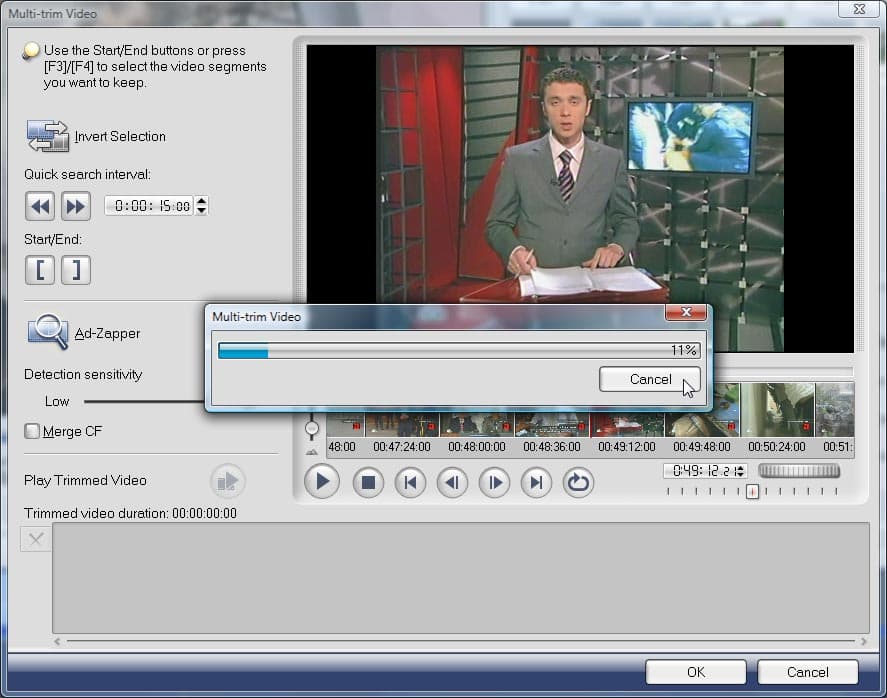This screenshot has width=887, height=698.
Task: Play the trimmed video
Action: 227,481
